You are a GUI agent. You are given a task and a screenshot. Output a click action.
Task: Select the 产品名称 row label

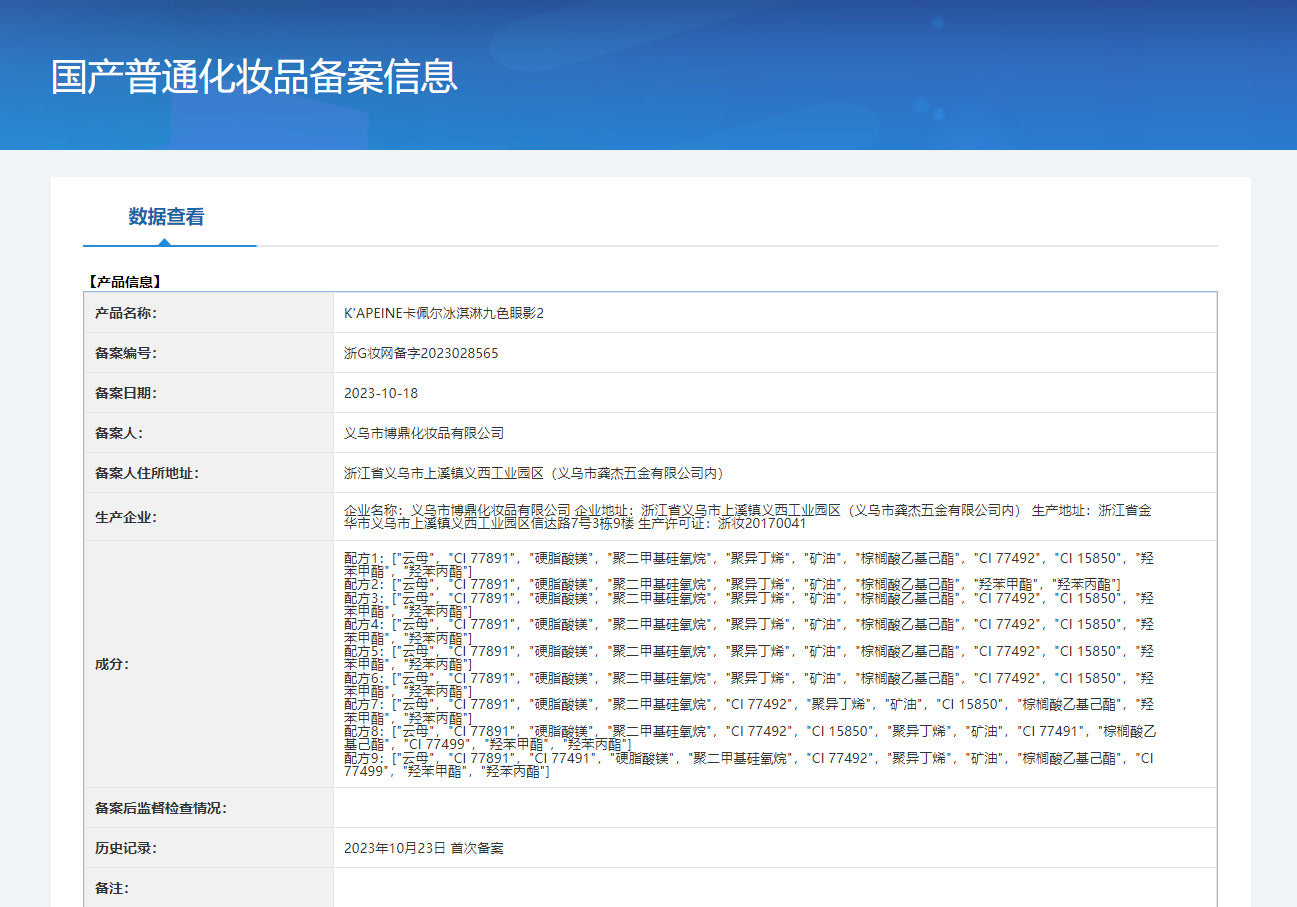pos(126,313)
